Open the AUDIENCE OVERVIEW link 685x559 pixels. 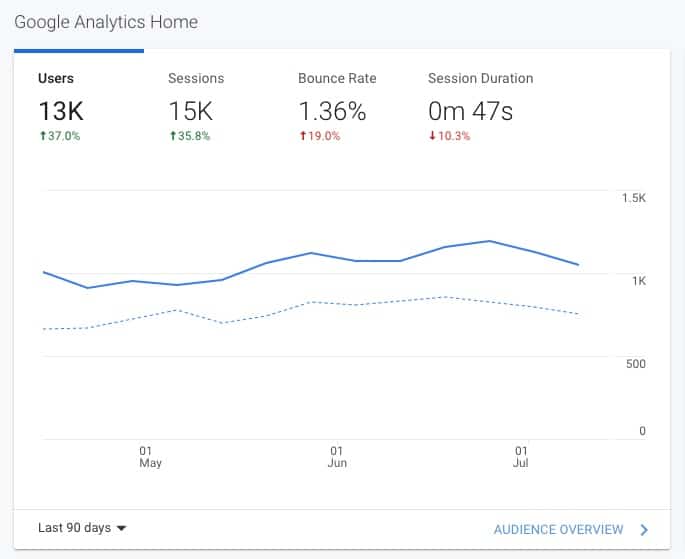point(558,530)
